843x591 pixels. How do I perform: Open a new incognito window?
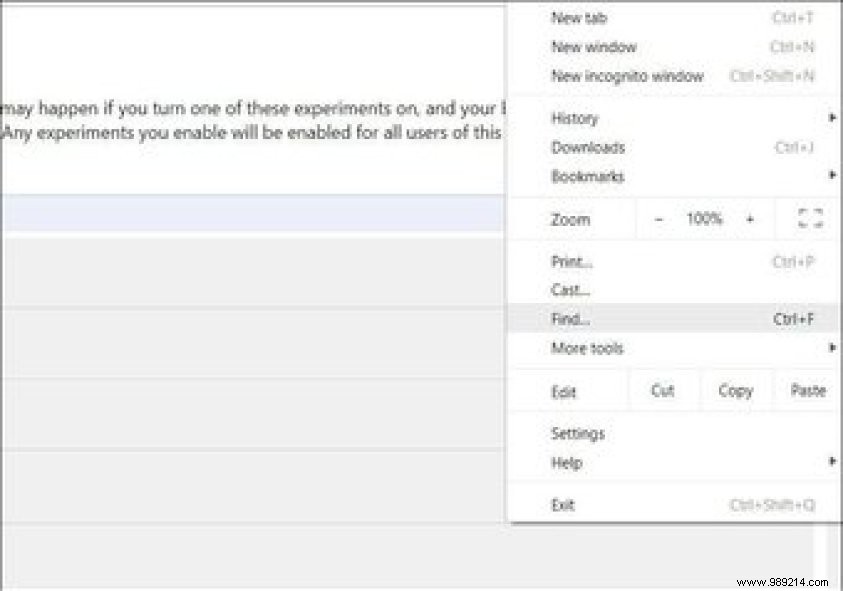coord(626,75)
